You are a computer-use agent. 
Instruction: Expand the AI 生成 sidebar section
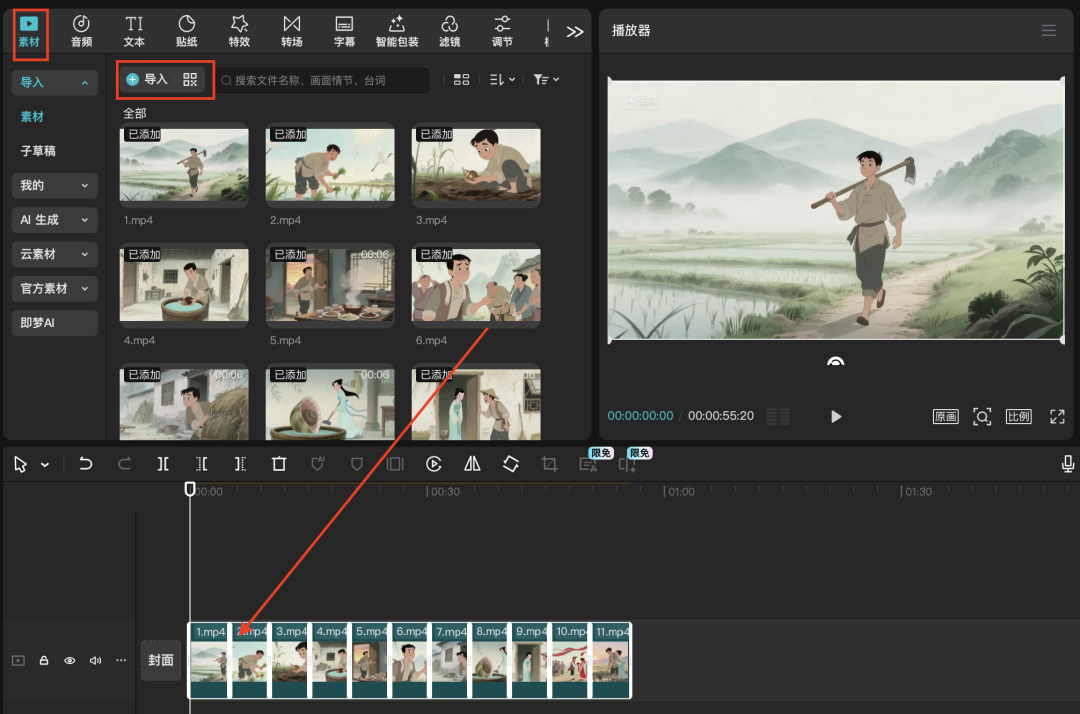(x=54, y=219)
